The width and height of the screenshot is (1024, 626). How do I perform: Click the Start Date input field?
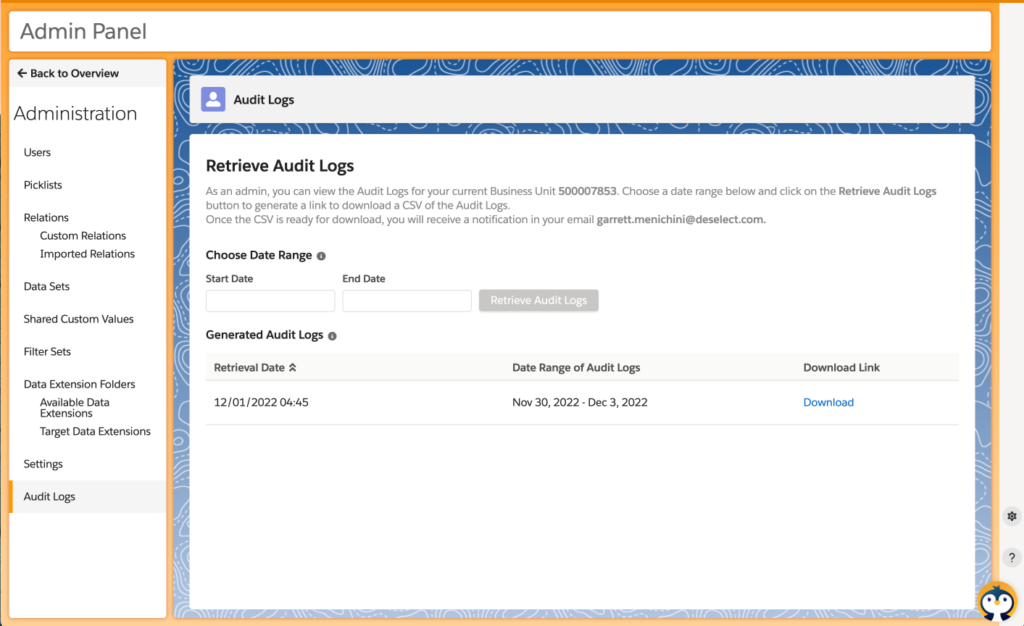coord(270,301)
